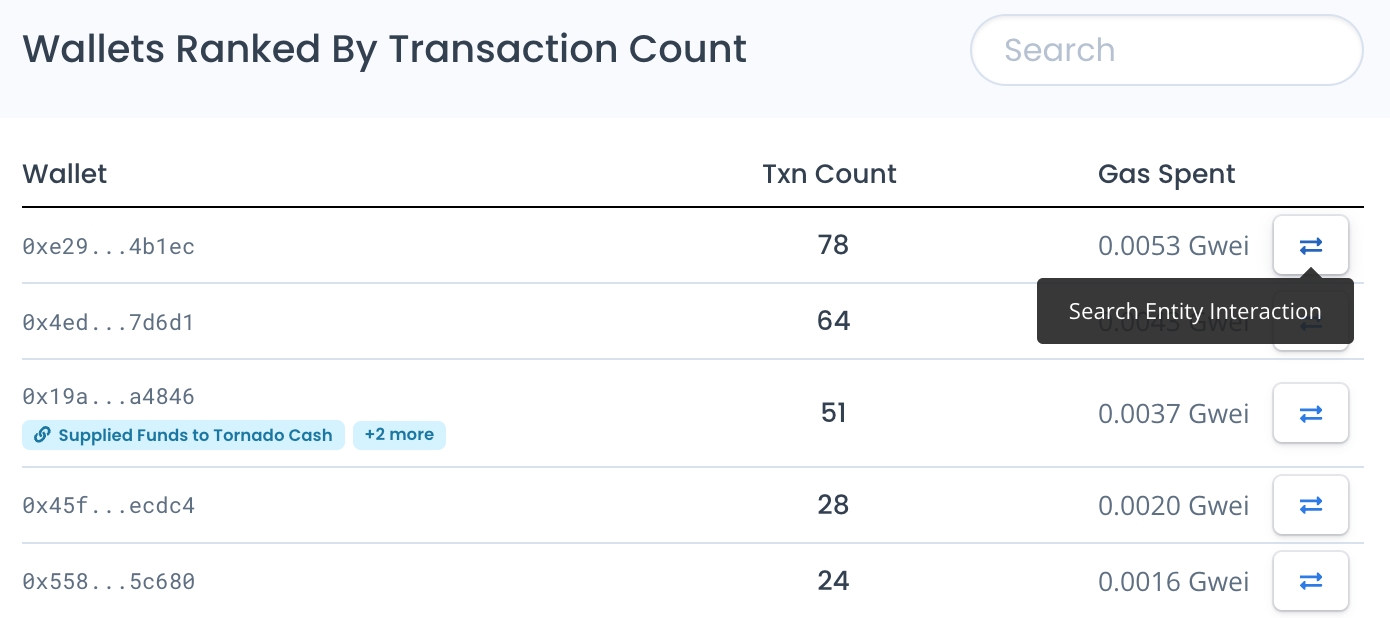
Task: Click entity interaction icon for 0x45f...ecdc4
Action: point(1310,505)
